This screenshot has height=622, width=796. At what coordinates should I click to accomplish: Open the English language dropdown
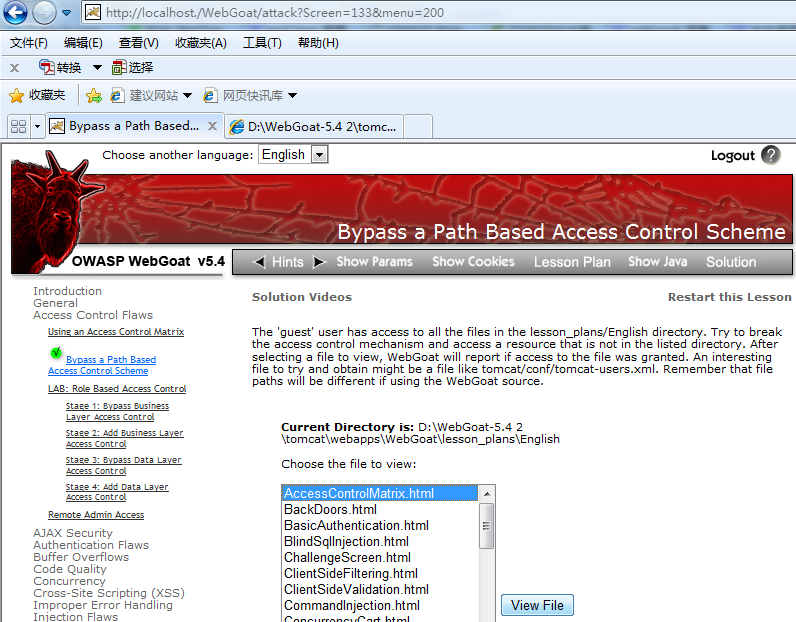click(x=293, y=154)
